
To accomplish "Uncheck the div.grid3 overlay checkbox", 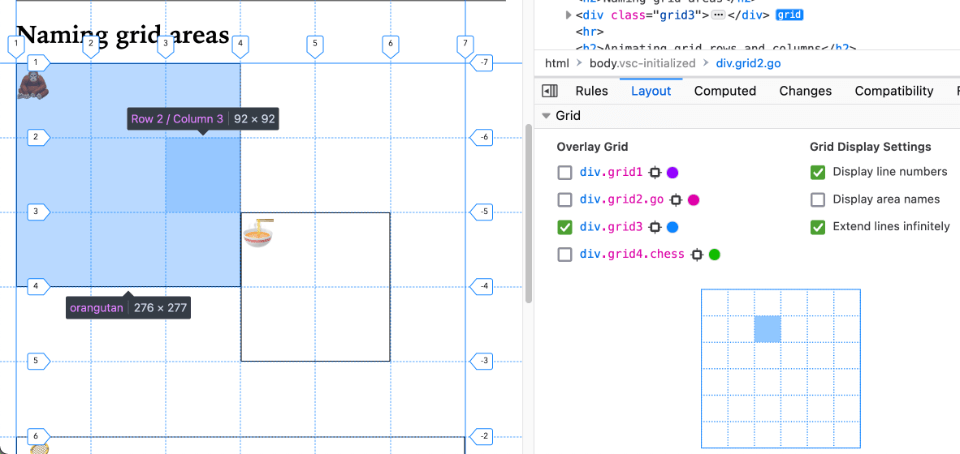I will 564,227.
